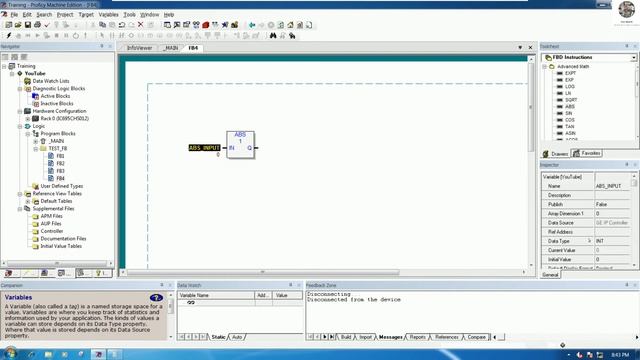Click the Navigator toolbar window icon

tap(167, 25)
